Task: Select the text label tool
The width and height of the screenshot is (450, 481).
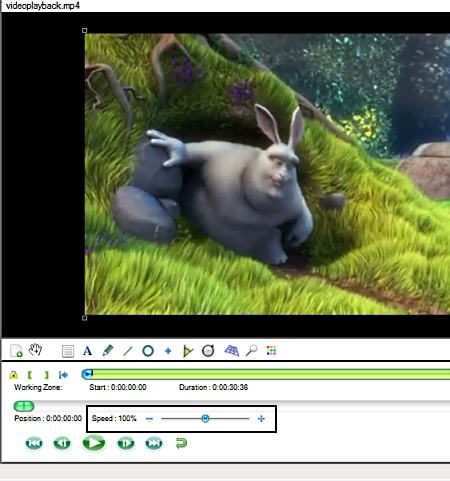Action: [x=87, y=351]
